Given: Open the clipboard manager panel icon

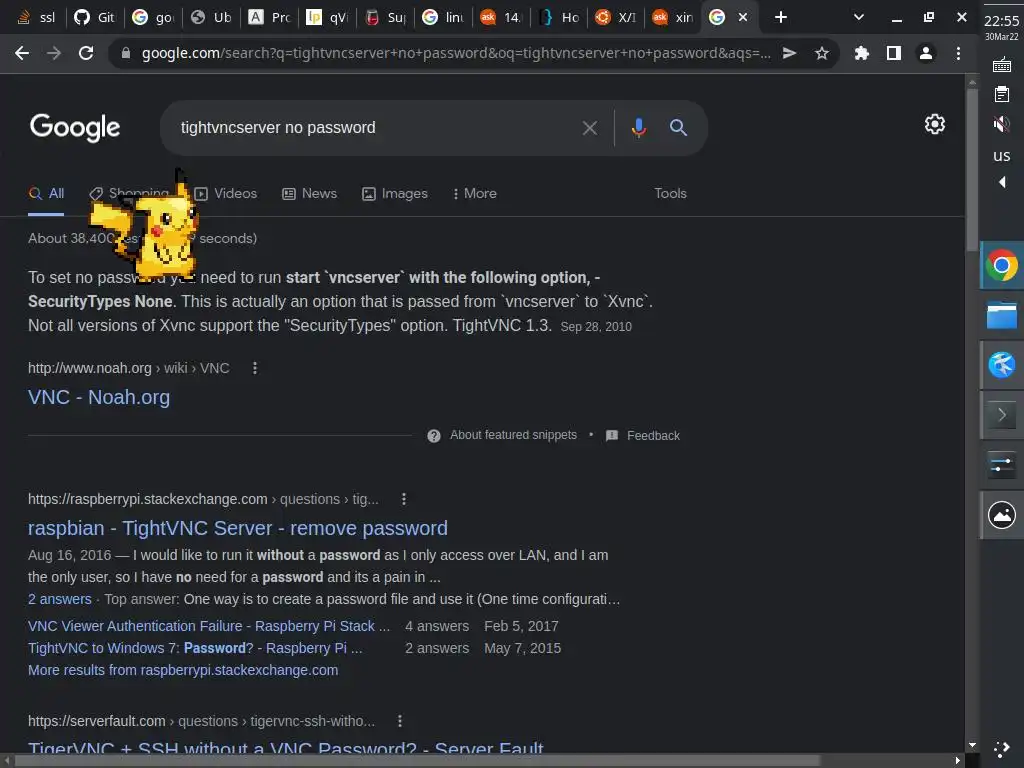Looking at the screenshot, I should [x=1001, y=95].
